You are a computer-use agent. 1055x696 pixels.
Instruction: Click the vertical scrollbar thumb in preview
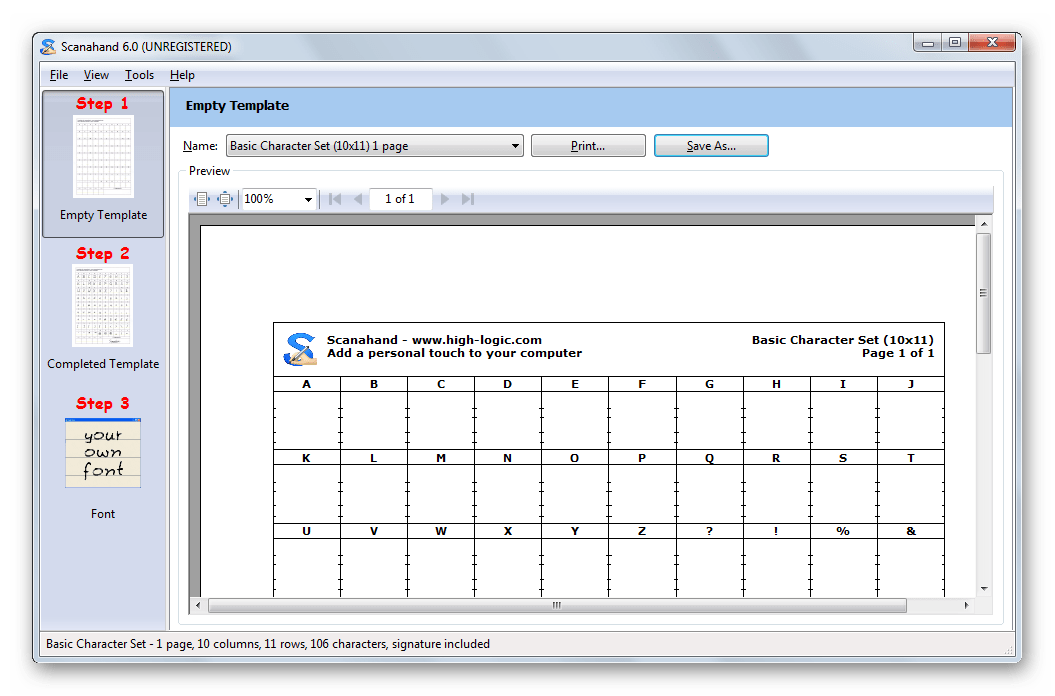(984, 293)
